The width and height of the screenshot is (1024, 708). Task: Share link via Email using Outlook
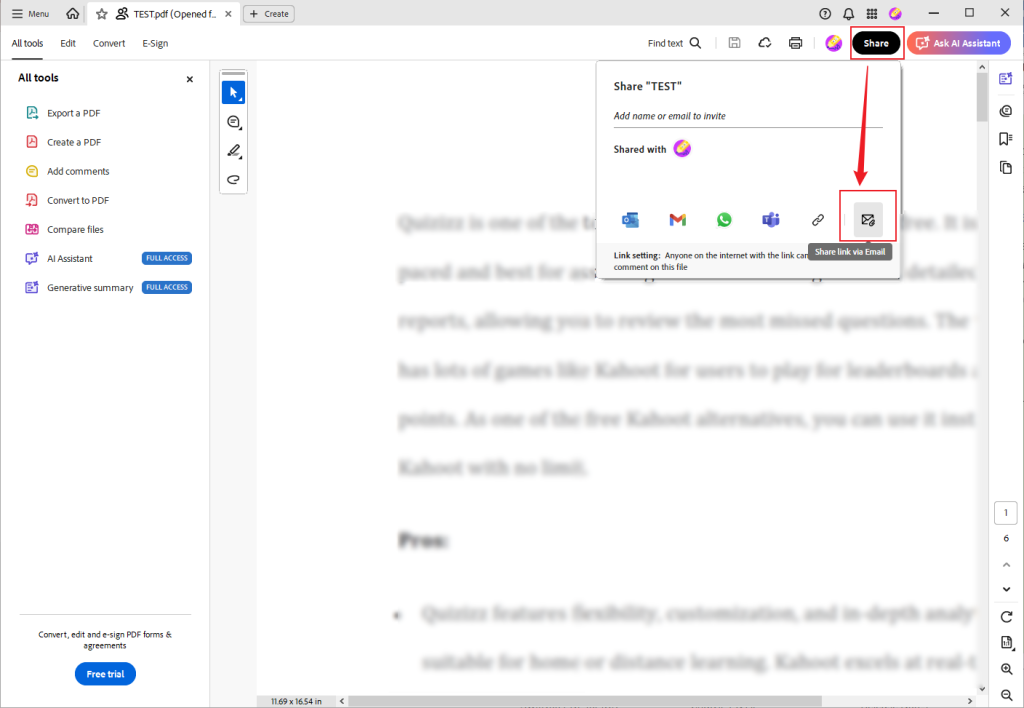(630, 219)
